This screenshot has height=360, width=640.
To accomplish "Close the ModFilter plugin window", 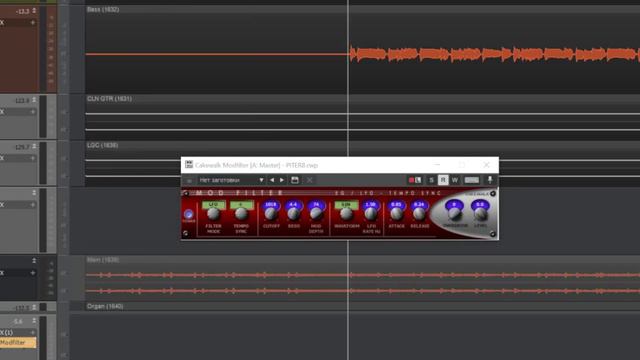I will coord(486,165).
